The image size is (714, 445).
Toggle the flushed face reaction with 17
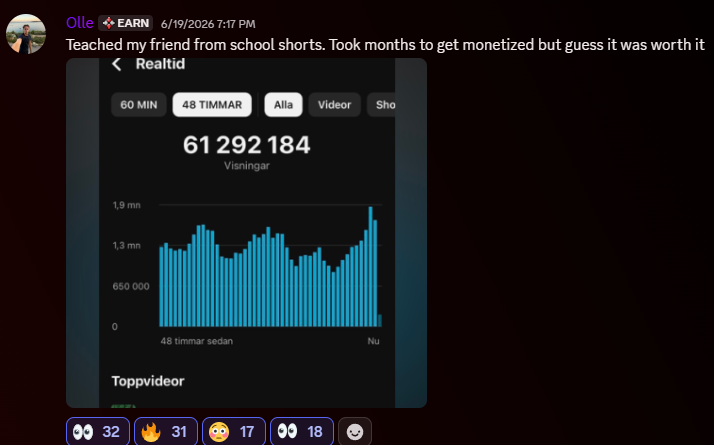coord(234,431)
